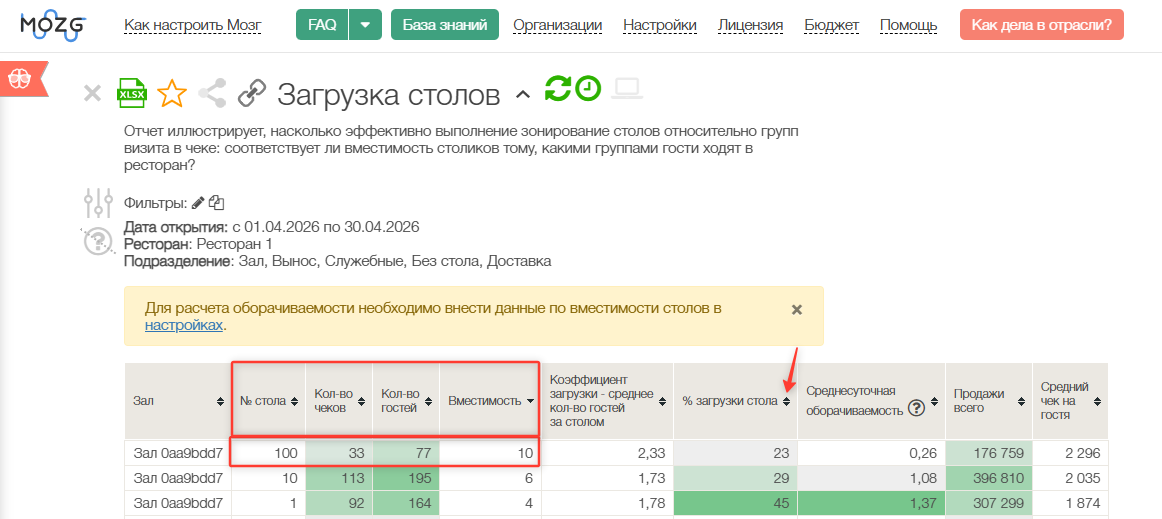Click the report title Загрузка столов
Screen dimensions: 1162x519
(389, 95)
